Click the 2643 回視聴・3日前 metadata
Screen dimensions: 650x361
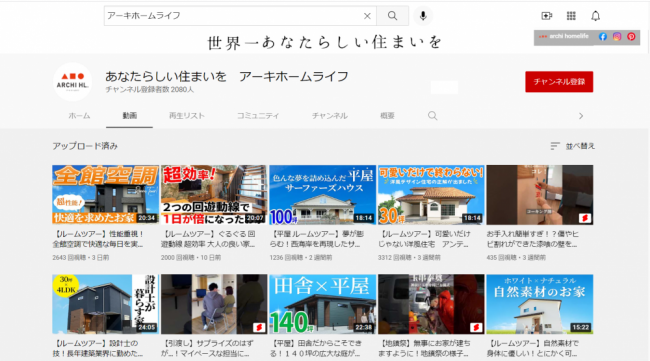(x=81, y=257)
